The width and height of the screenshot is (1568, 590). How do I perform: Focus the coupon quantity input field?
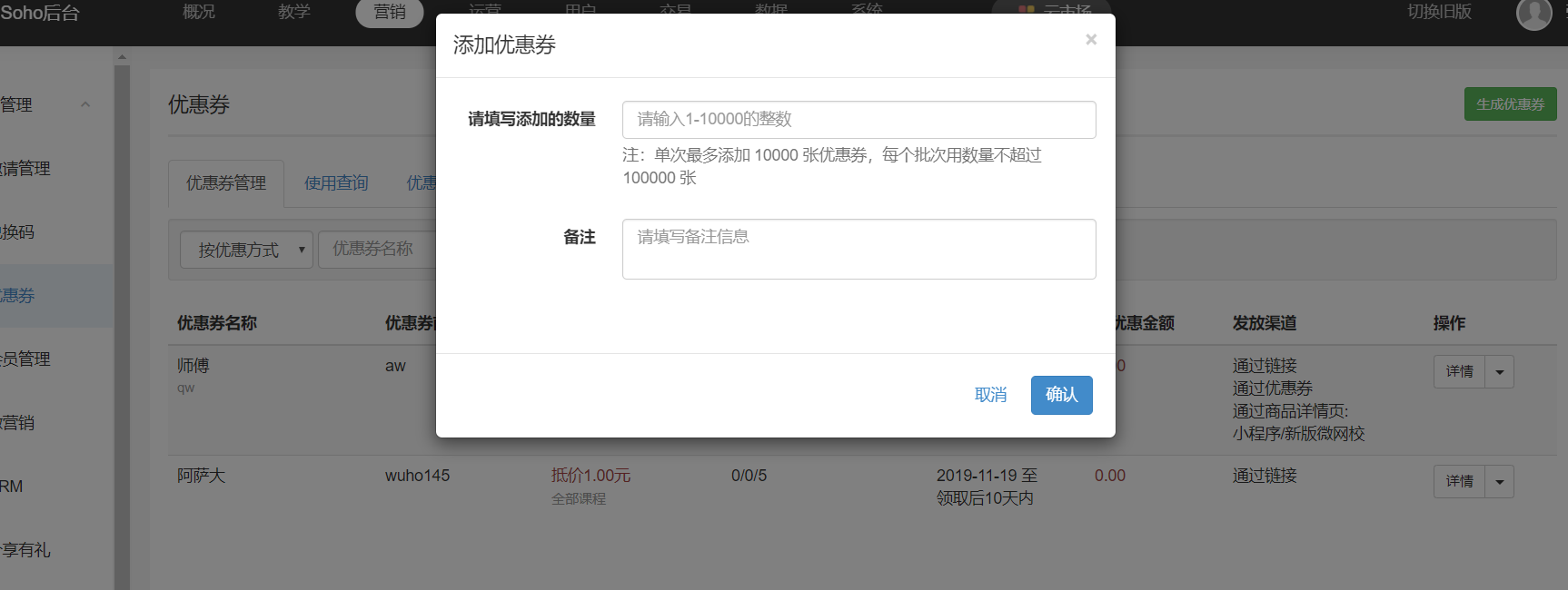[x=858, y=120]
